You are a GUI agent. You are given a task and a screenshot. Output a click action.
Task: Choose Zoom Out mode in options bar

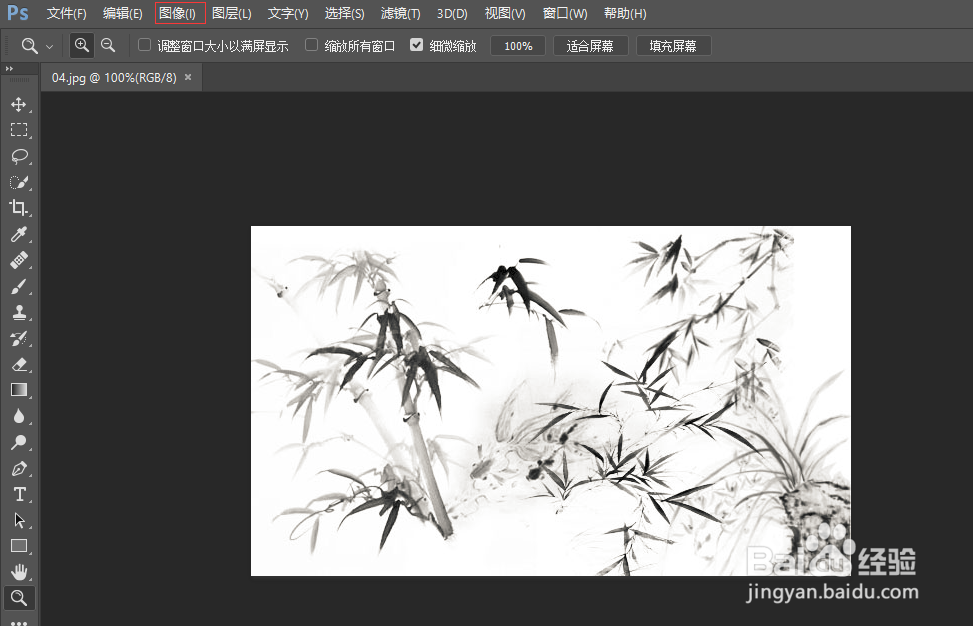(108, 45)
